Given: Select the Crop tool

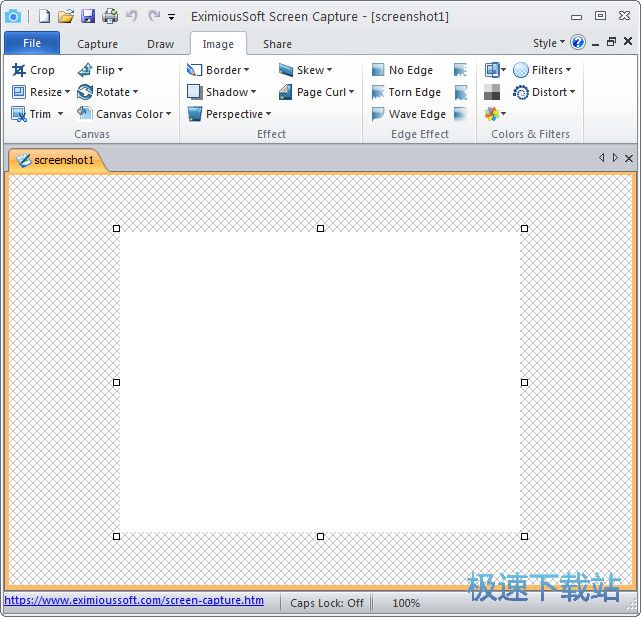Looking at the screenshot, I should click(34, 70).
